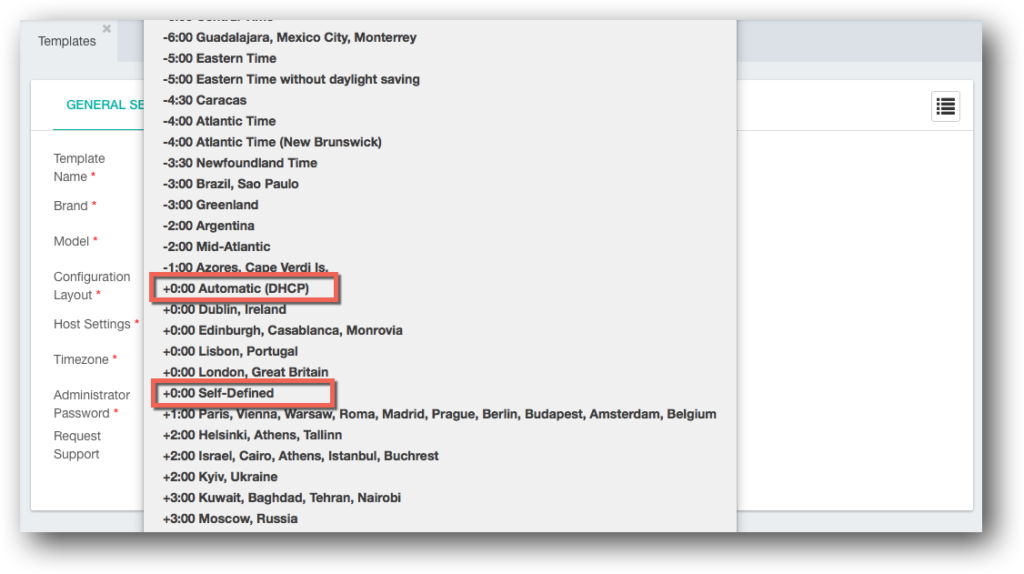
Task: Select -3:00 Brazil, Sao Paulo
Action: (x=231, y=183)
